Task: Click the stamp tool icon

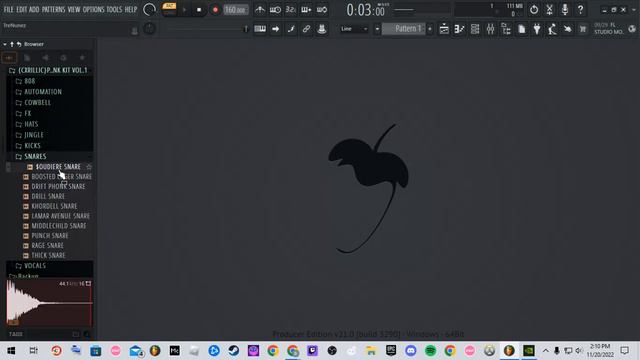Action: coord(322,29)
